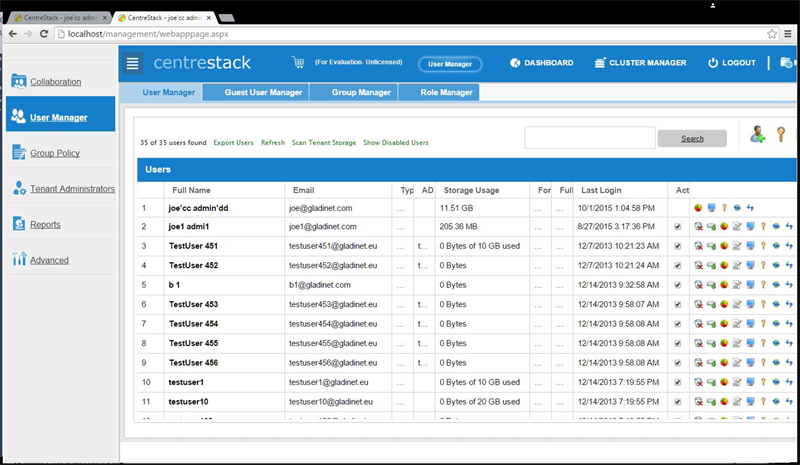Viewport: 800px width, 465px height.
Task: Open the hamburger menu beside the centrestack logo
Action: [x=133, y=63]
